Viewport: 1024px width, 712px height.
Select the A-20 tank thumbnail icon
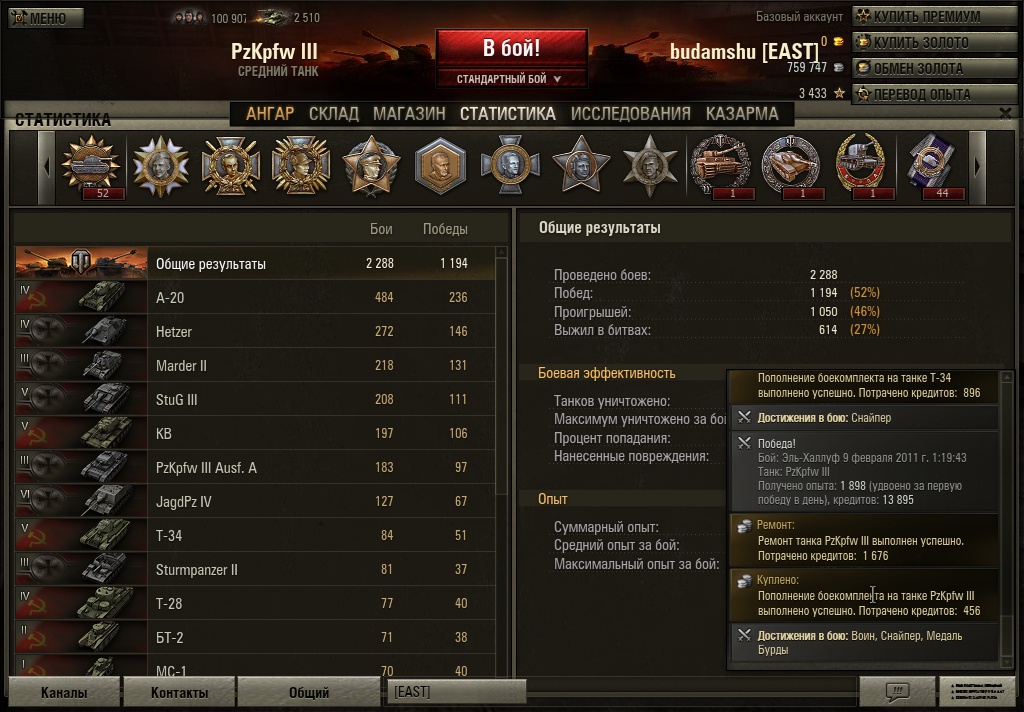81,297
